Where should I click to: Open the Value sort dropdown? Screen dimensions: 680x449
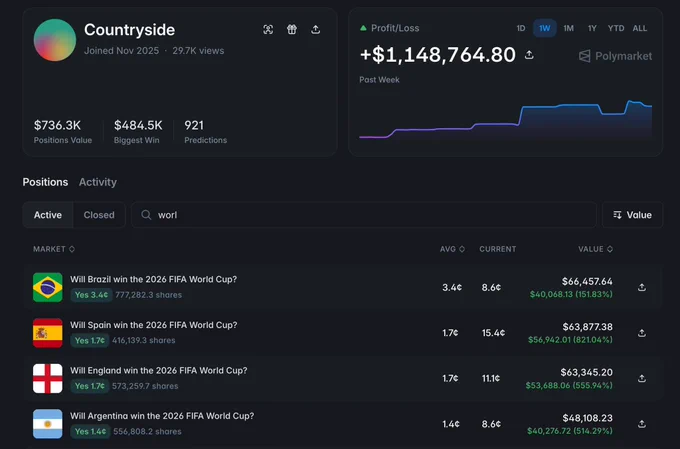tap(632, 215)
